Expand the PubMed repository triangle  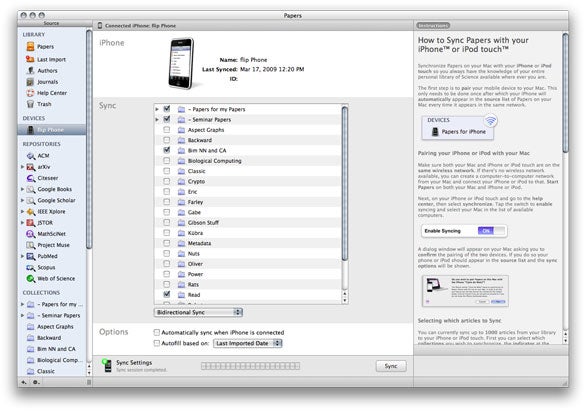pos(22,256)
